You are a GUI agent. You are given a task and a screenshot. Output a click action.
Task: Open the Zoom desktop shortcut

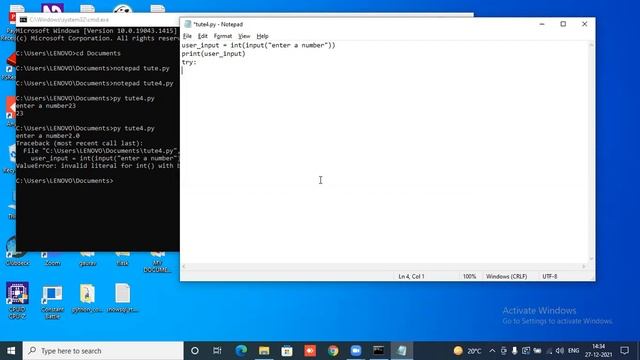tap(52, 259)
